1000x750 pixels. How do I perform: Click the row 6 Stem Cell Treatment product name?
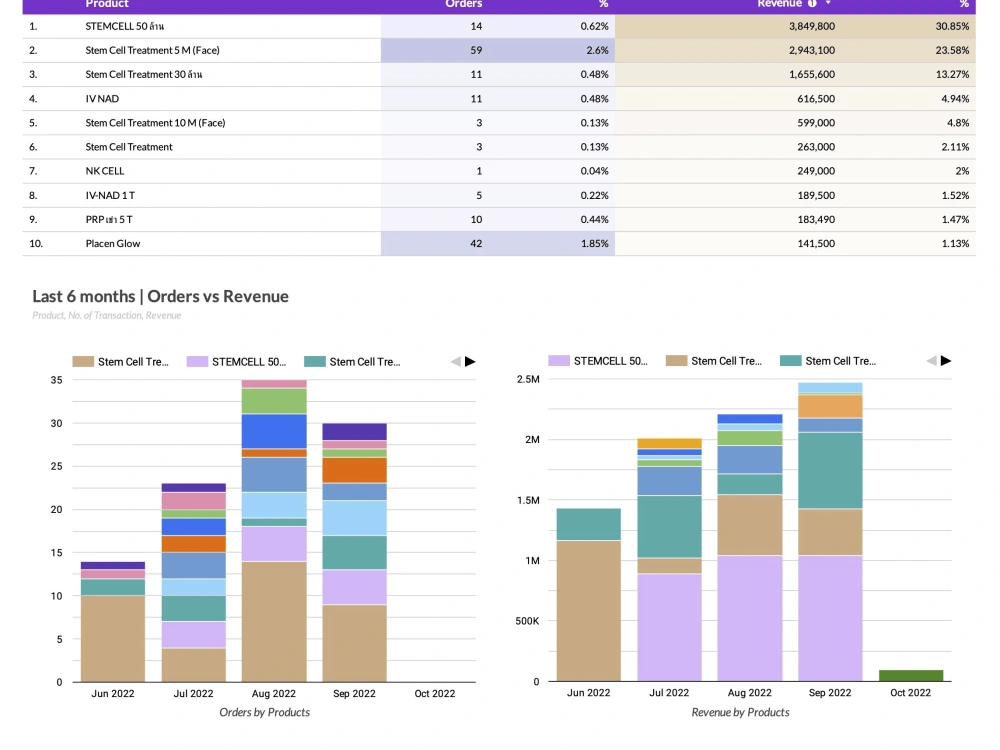[x=129, y=147]
